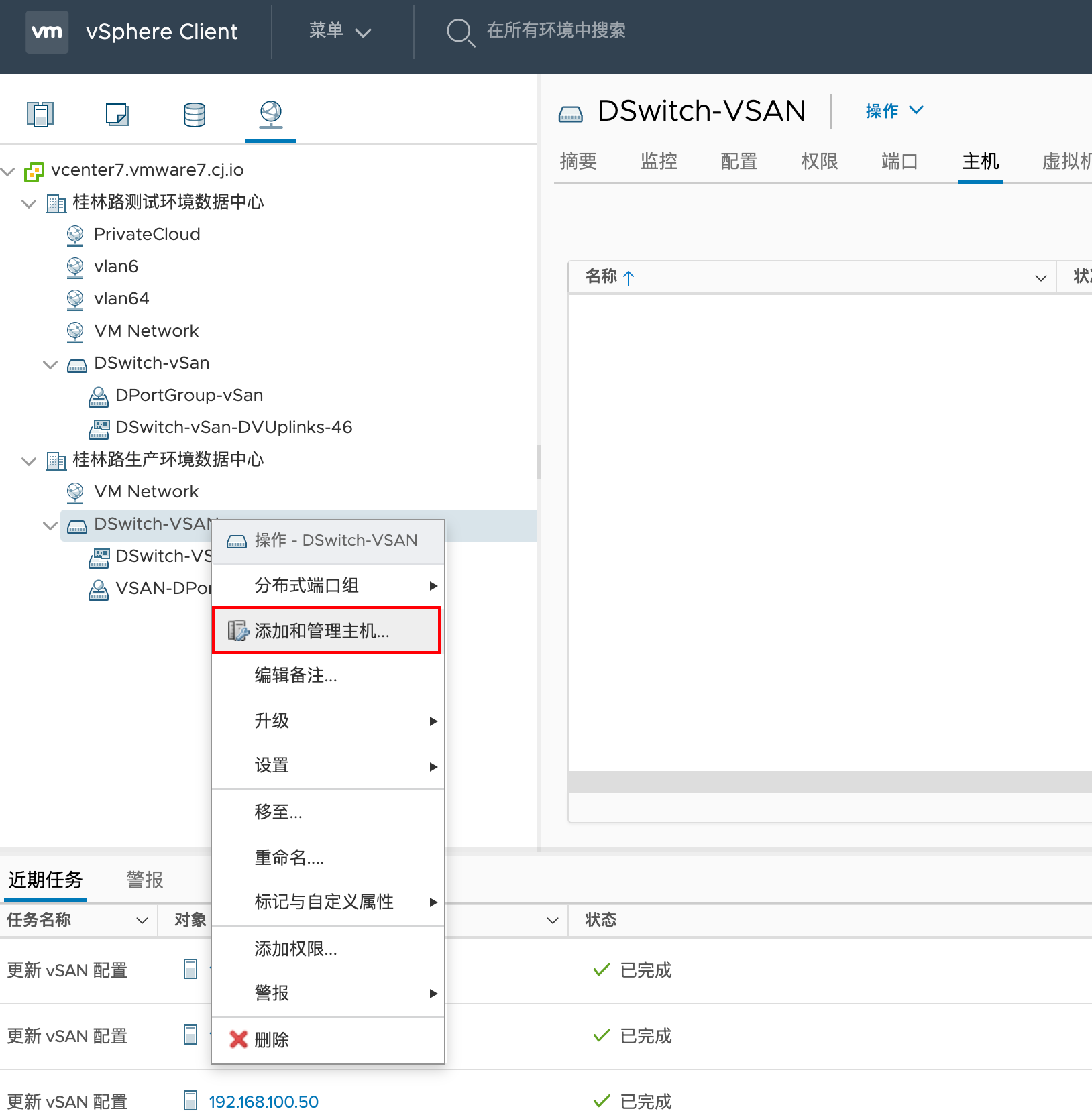Choose 添加权限... in the context menu
The image size is (1092, 1113).
(327, 949)
